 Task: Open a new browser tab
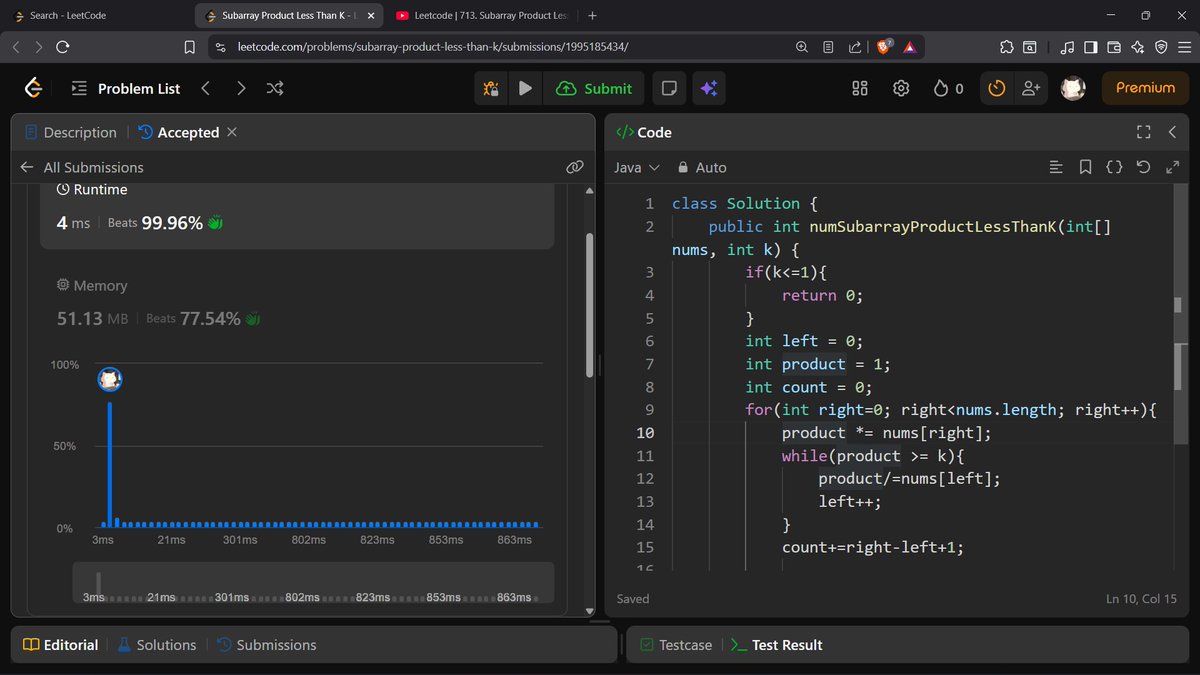click(592, 16)
